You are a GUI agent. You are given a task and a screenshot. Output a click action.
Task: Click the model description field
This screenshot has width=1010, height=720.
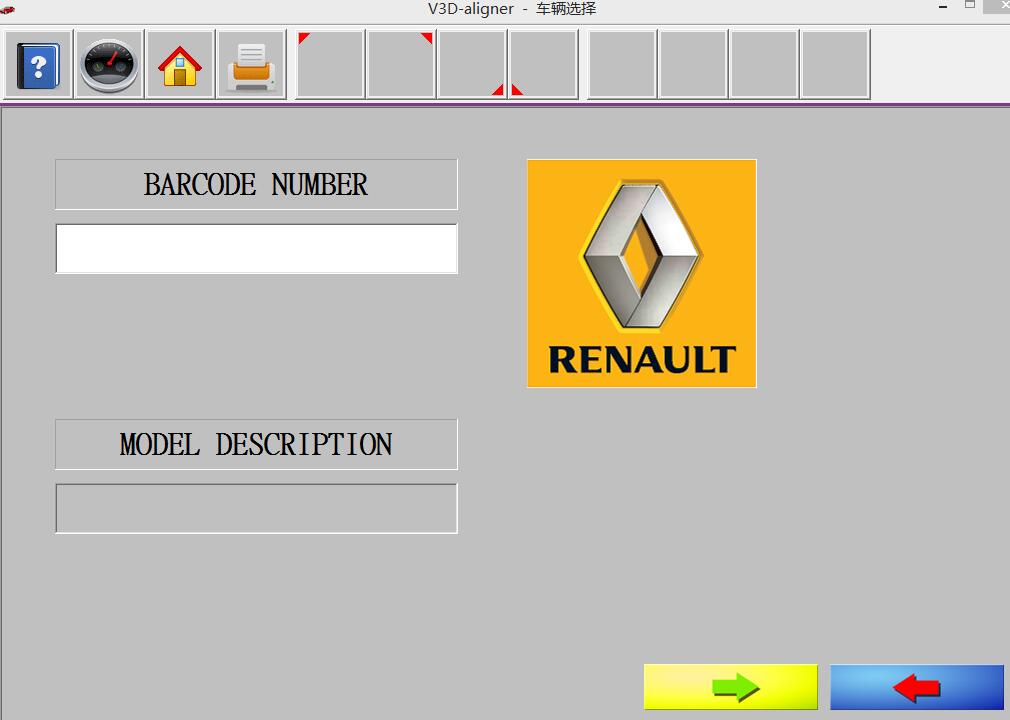[x=256, y=509]
